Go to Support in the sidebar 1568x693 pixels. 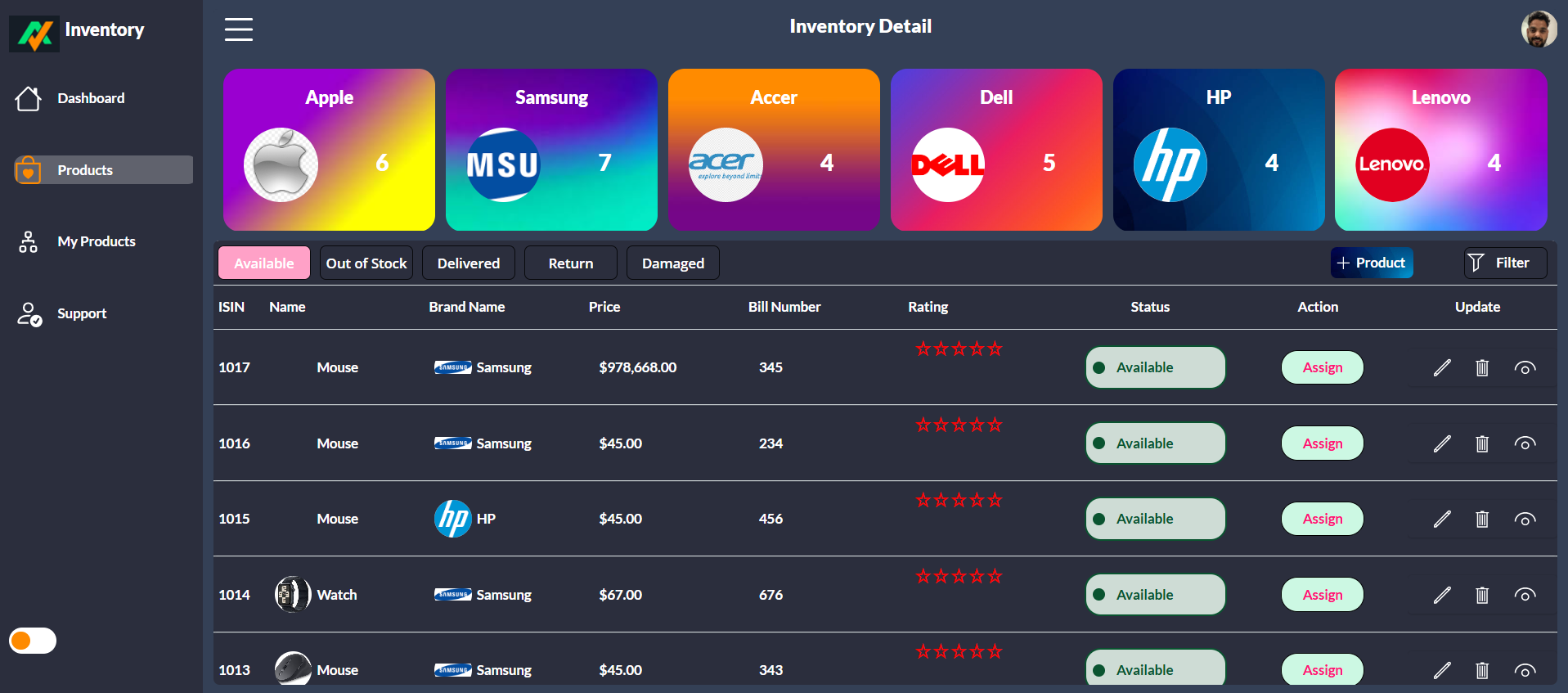[82, 313]
